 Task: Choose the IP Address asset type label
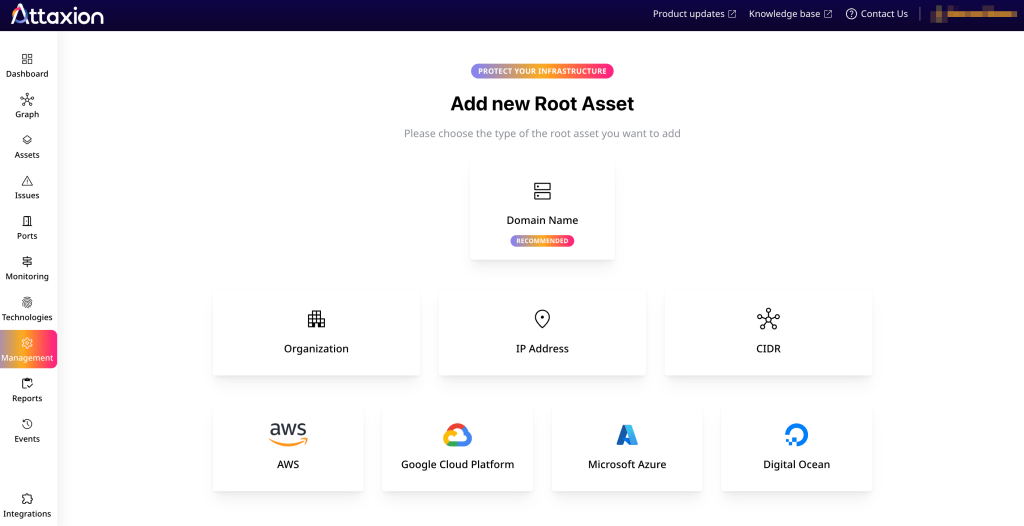coord(542,348)
